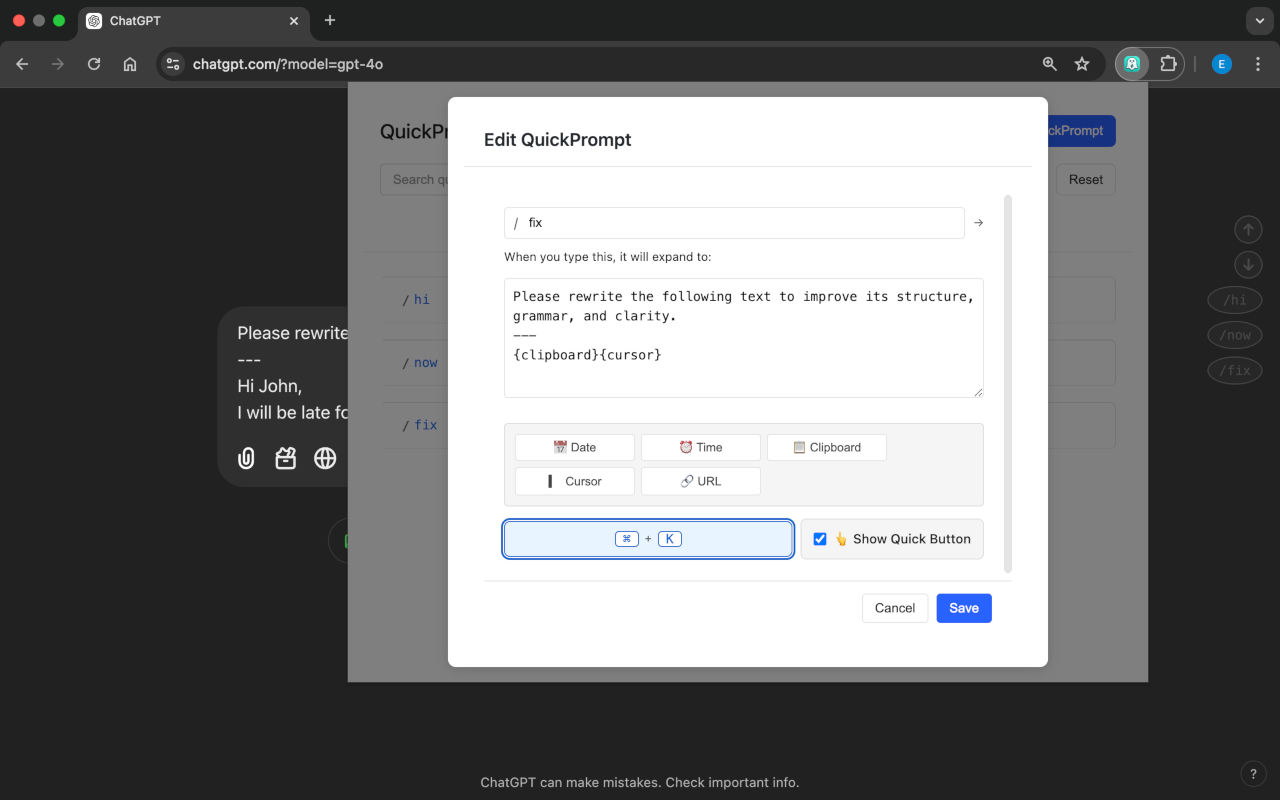Save the edited QuickPrompt
Viewport: 1280px width, 800px height.
[963, 608]
